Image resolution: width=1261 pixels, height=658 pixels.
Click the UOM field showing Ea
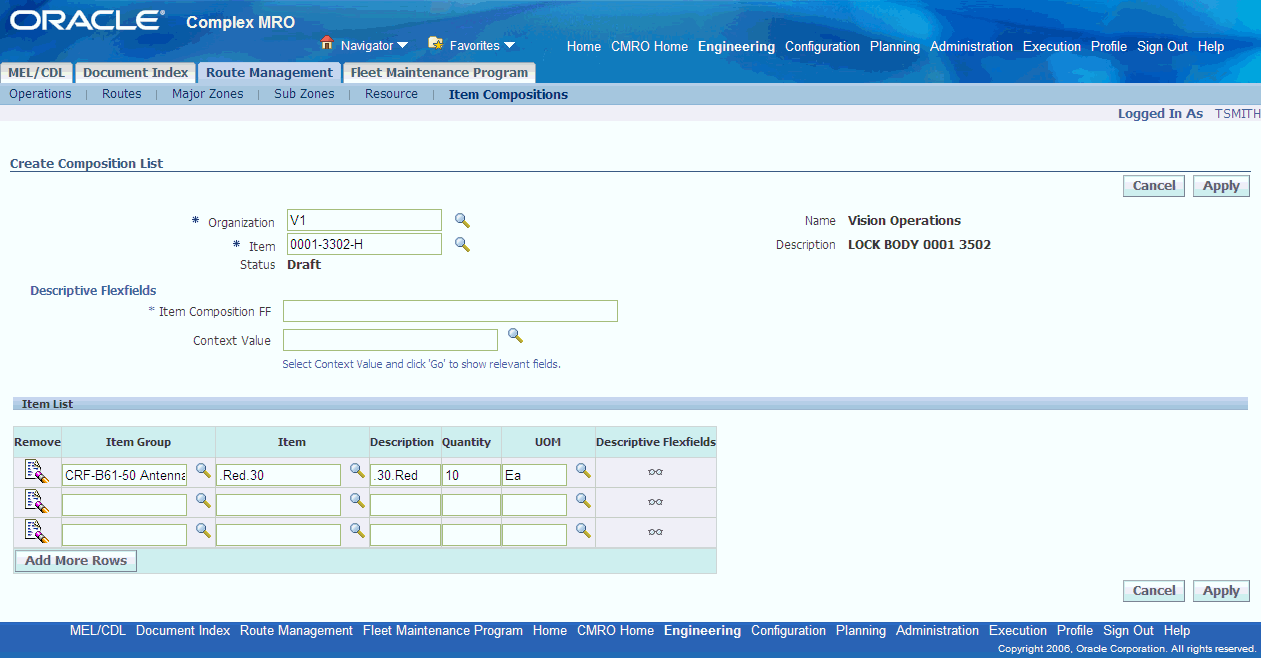click(x=534, y=475)
